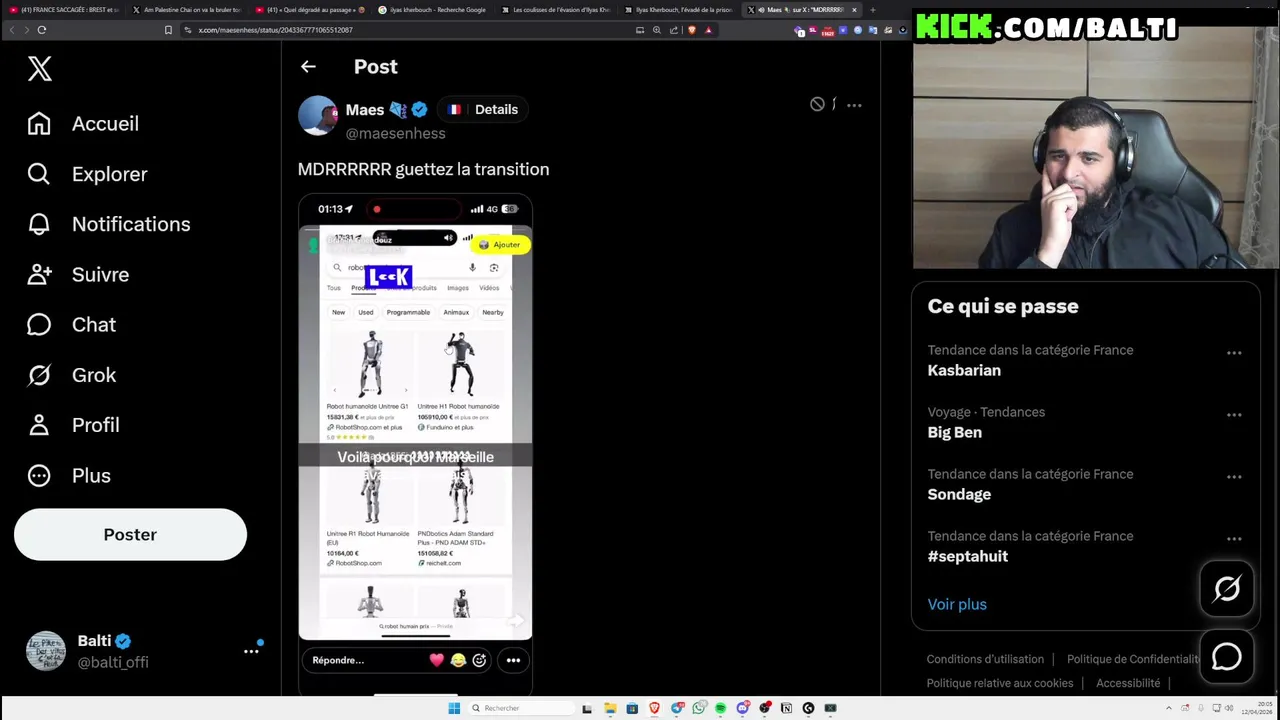Open WhatsApp from taskbar
1280x720 pixels.
coord(698,708)
